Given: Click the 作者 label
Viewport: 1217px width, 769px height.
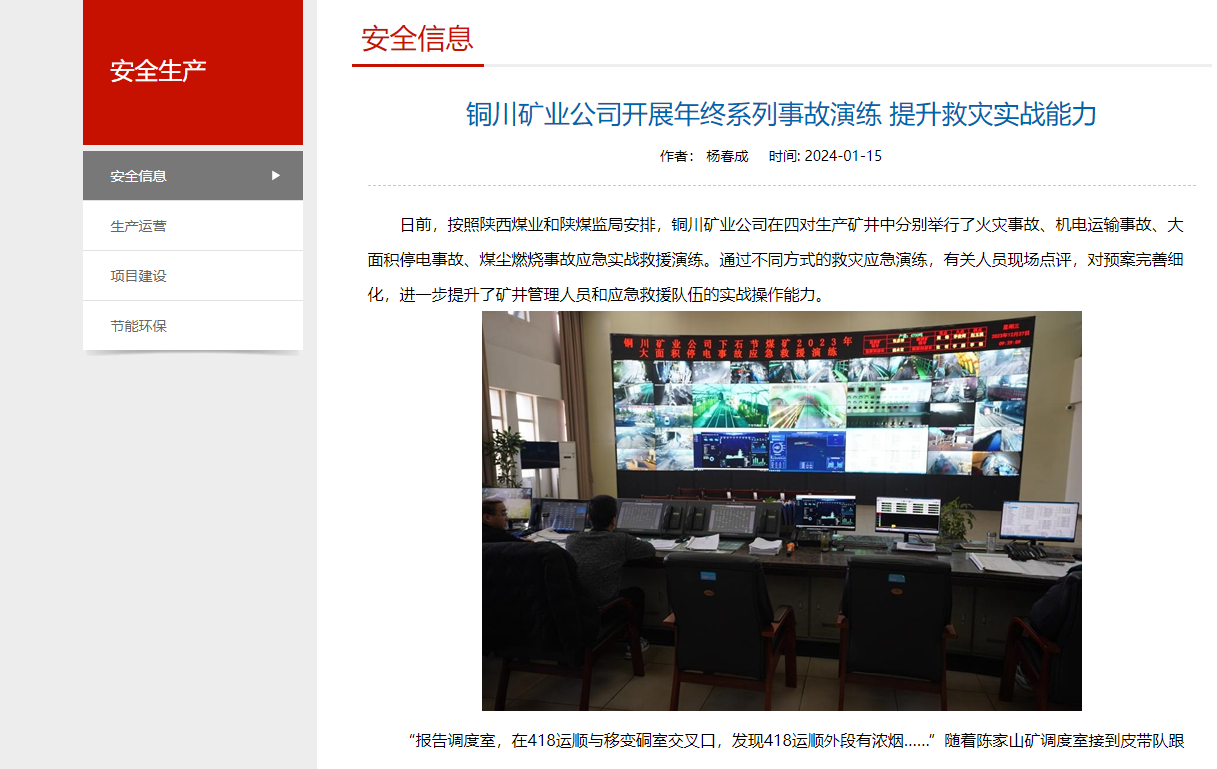Looking at the screenshot, I should 676,156.
